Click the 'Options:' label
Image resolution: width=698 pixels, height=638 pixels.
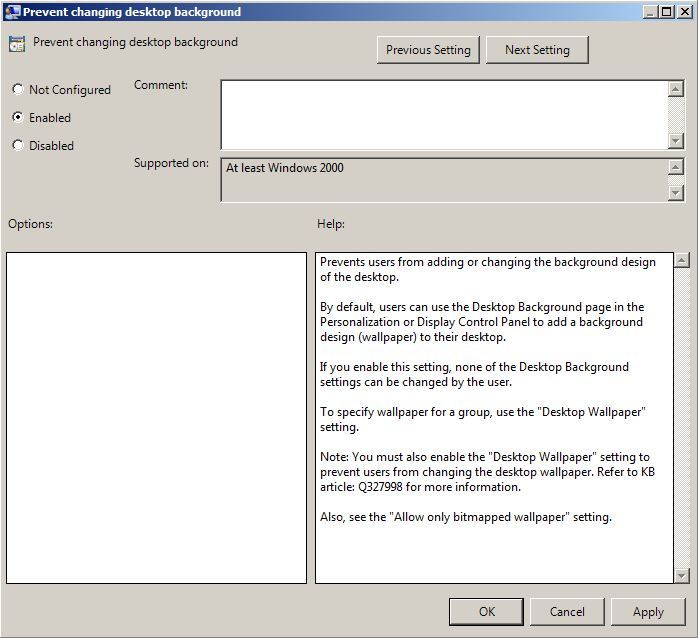tap(30, 224)
